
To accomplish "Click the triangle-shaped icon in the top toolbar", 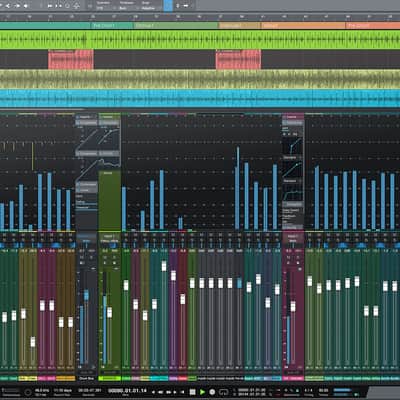I will [x=76, y=6].
